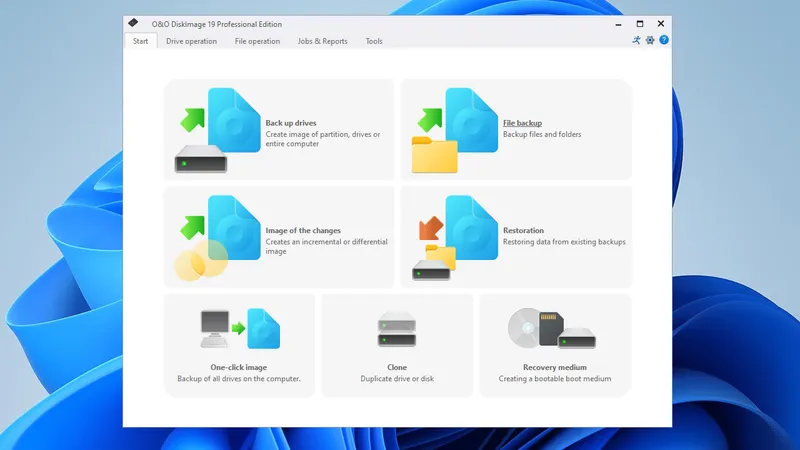
Task: Click the Restoration title text
Action: (523, 231)
